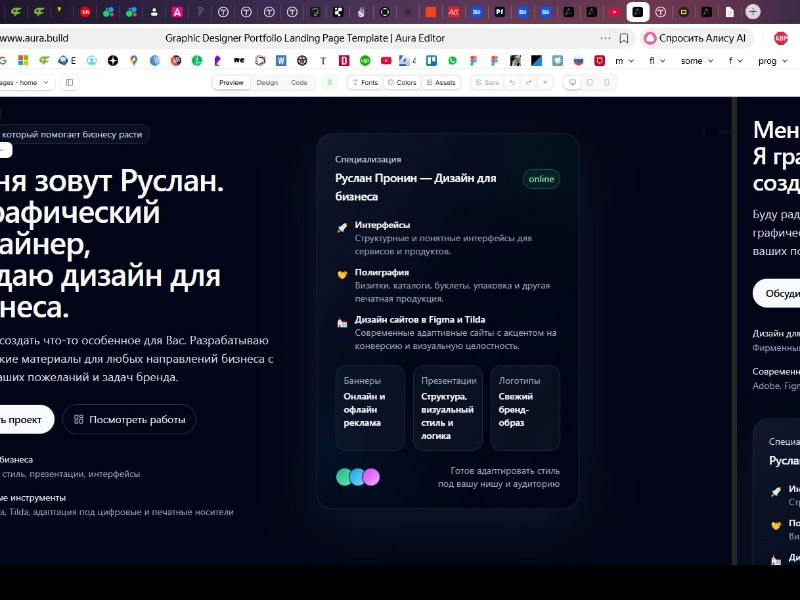Click the redo arrow icon

coord(528,83)
